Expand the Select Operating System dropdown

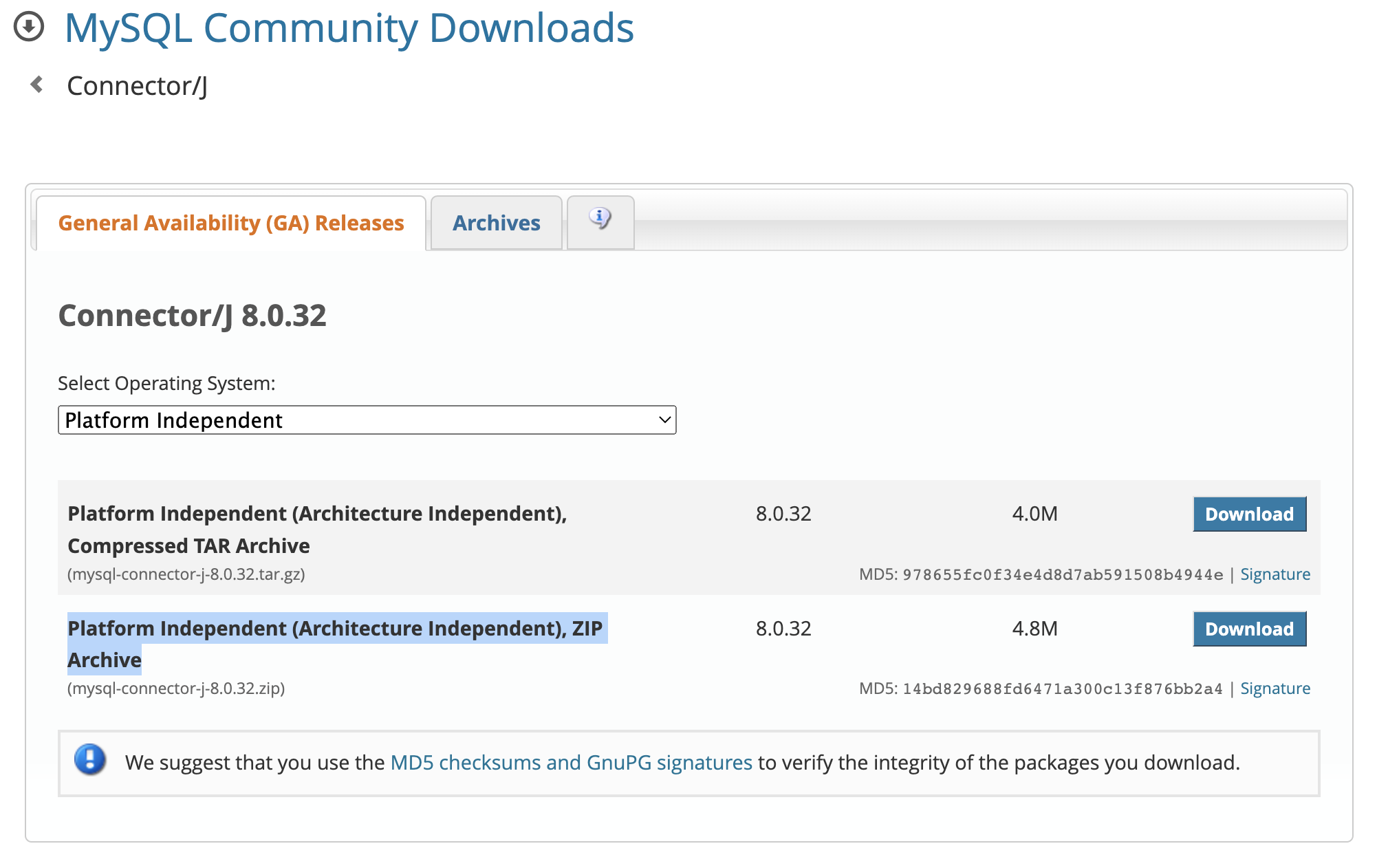pos(366,420)
